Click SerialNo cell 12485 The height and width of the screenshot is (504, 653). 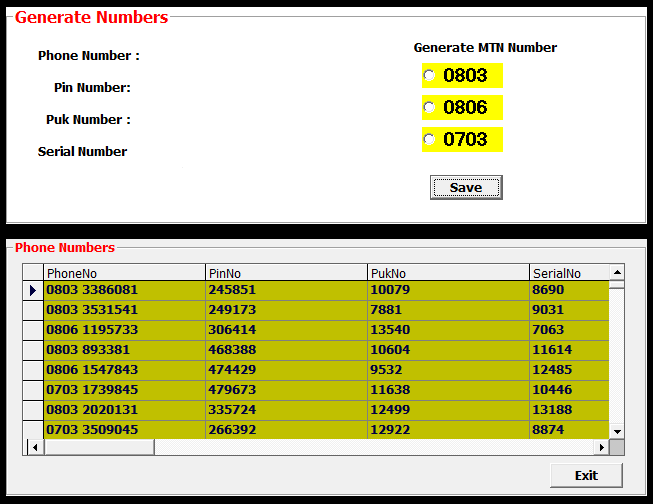click(569, 370)
